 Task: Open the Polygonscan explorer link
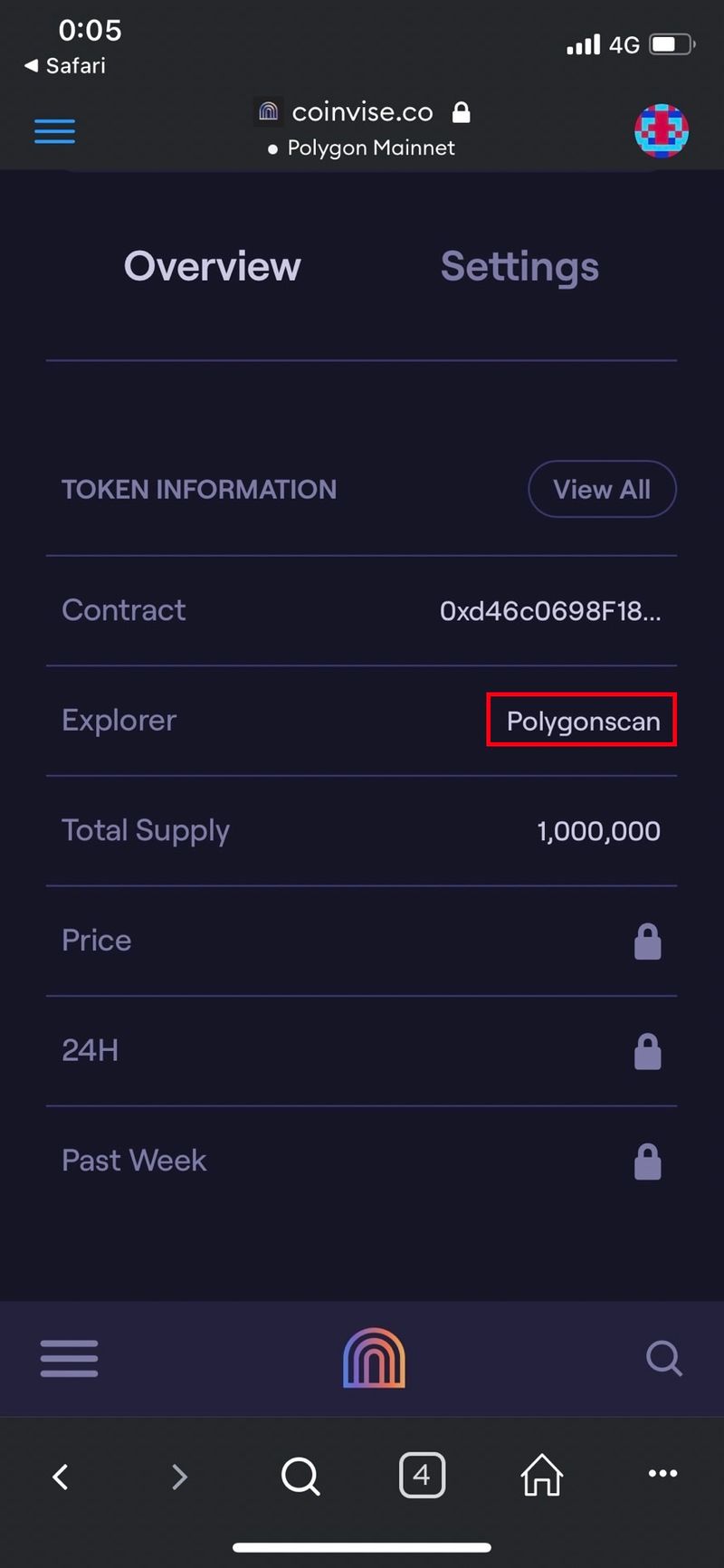tap(583, 721)
